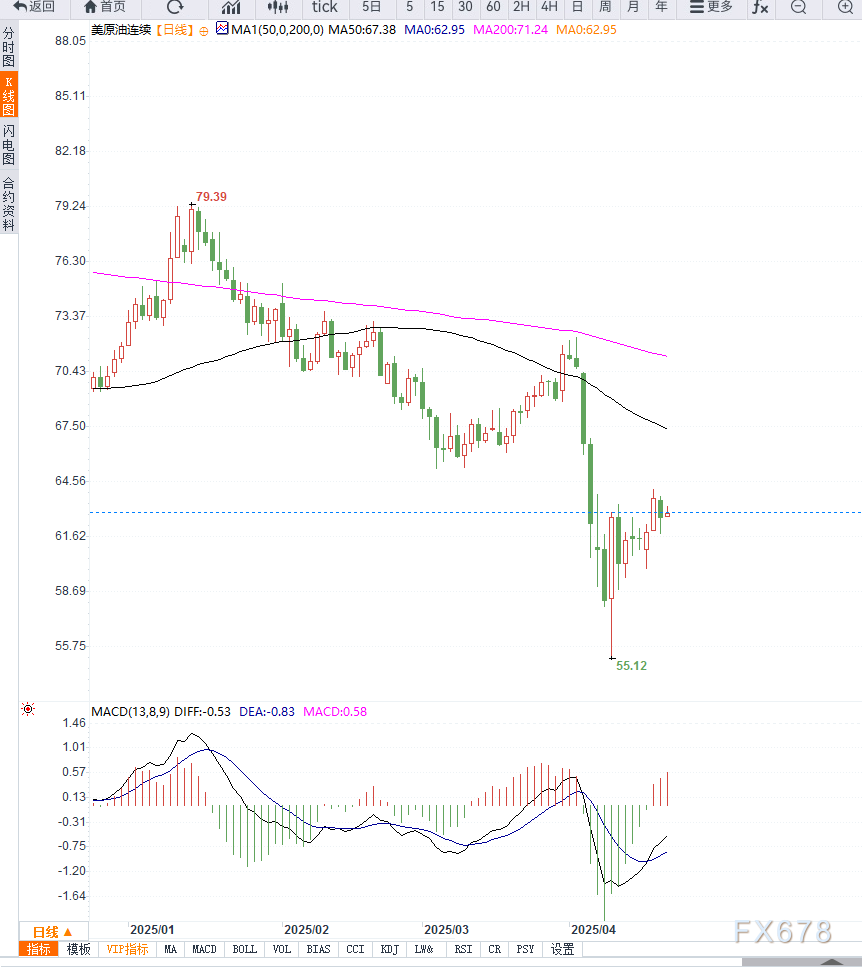Click the orange circle beside 日线 label

[204, 31]
